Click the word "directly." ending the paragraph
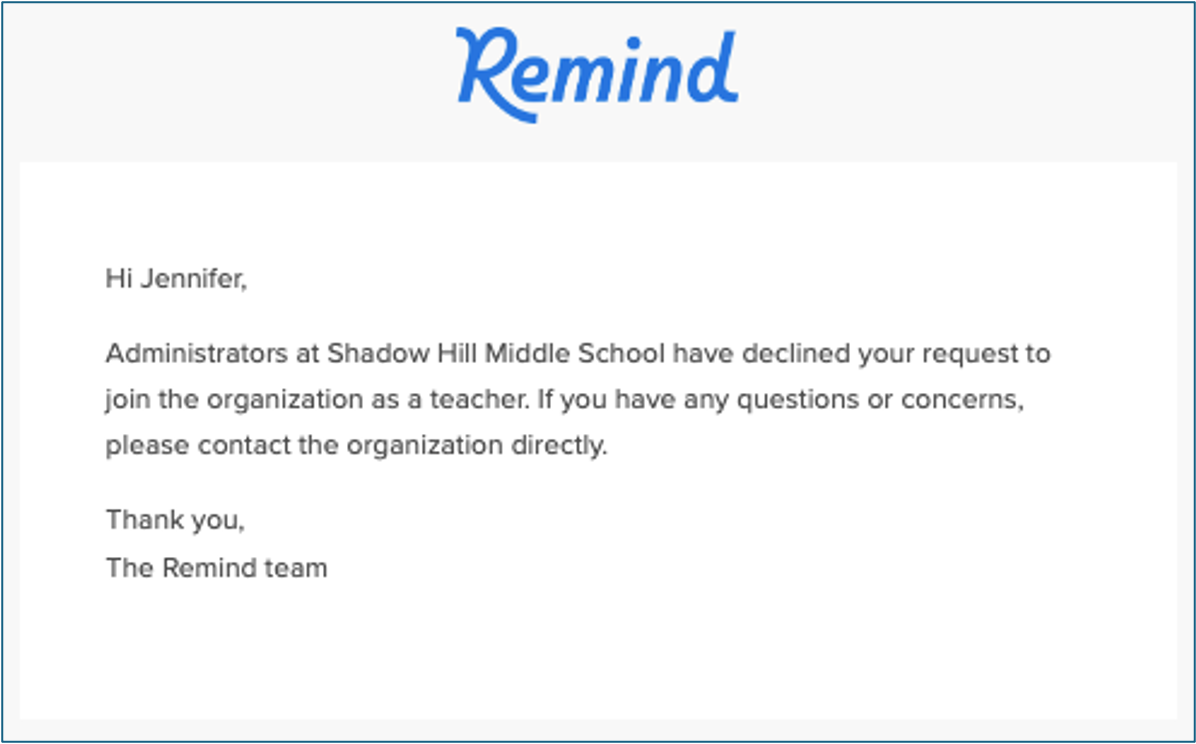 pos(558,445)
